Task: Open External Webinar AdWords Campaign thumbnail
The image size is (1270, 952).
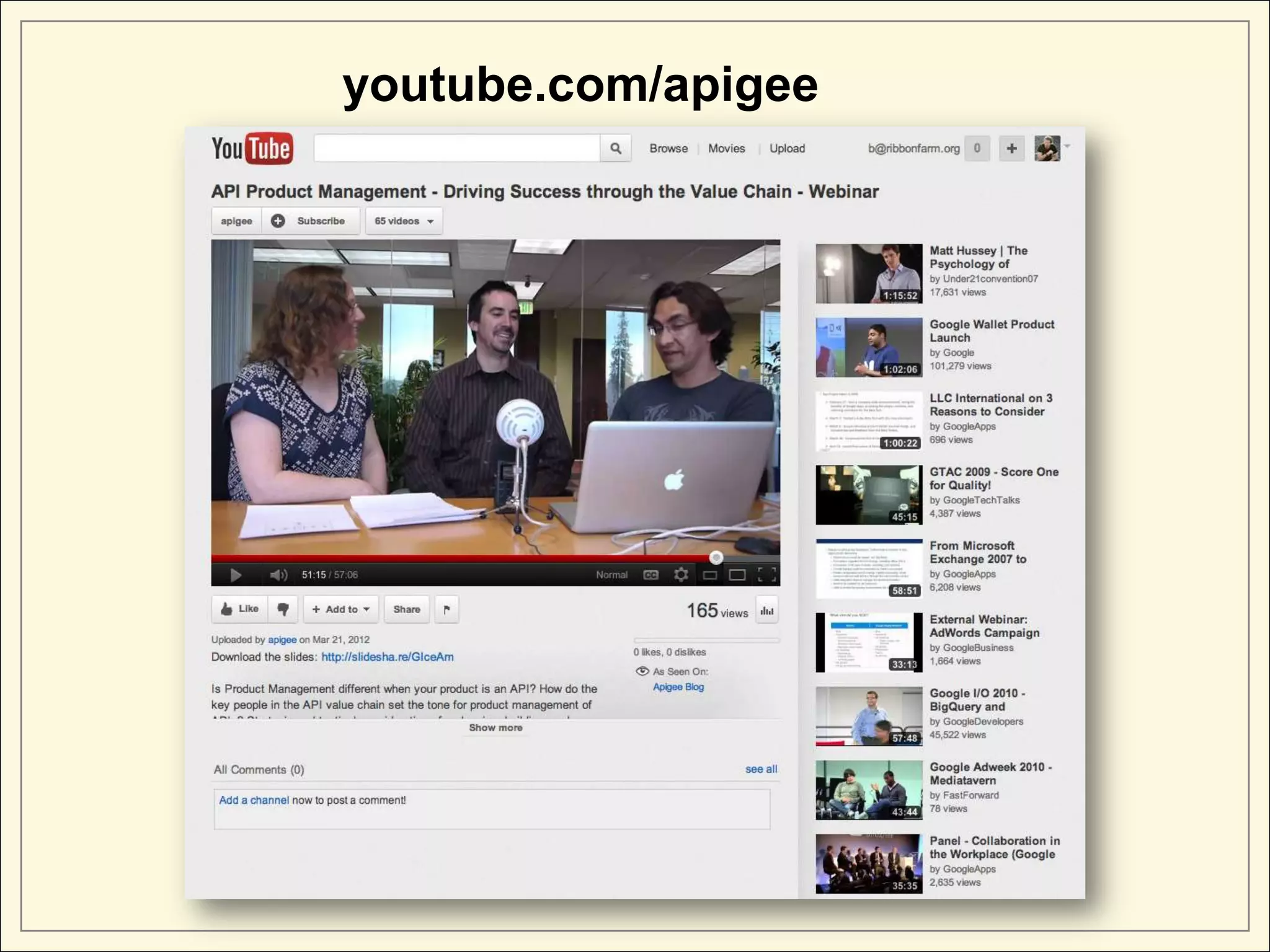Action: [869, 642]
